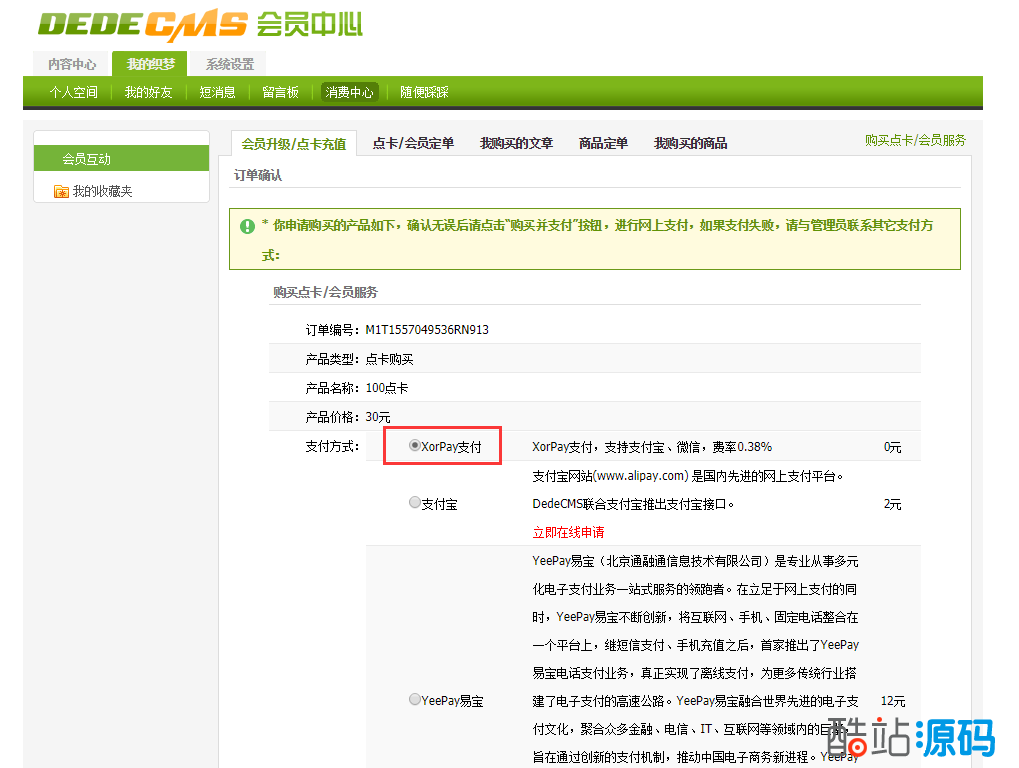
Task: Choose the YeePay易宝 radio option
Action: (414, 700)
